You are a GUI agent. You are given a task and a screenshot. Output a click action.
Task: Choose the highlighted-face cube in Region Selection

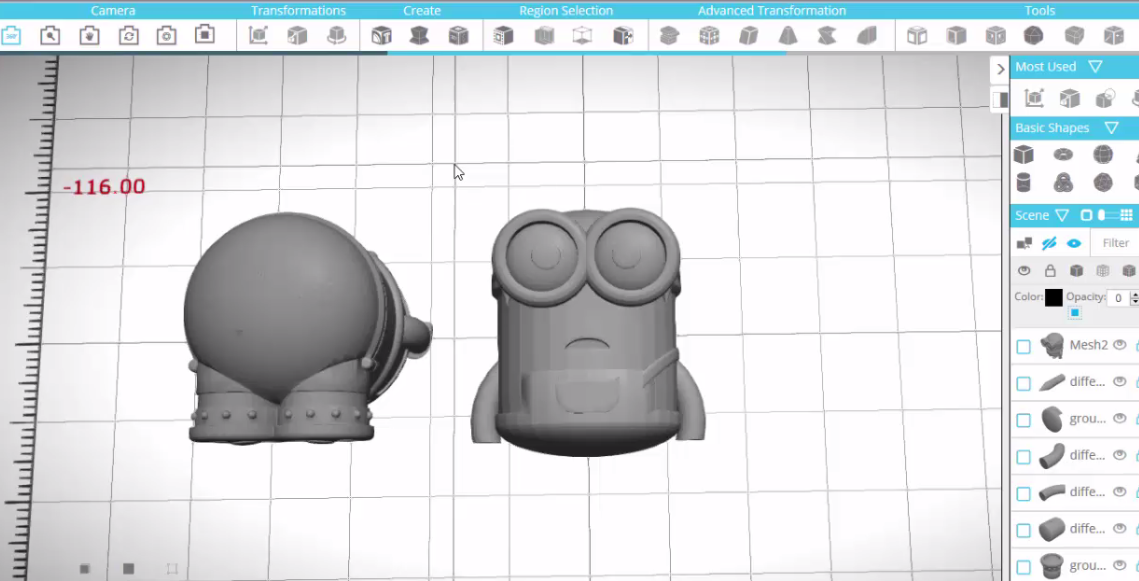coord(503,36)
